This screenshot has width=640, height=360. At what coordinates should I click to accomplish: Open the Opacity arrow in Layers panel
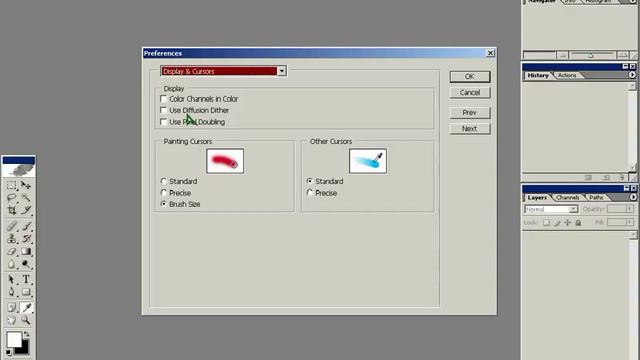pyautogui.click(x=630, y=209)
